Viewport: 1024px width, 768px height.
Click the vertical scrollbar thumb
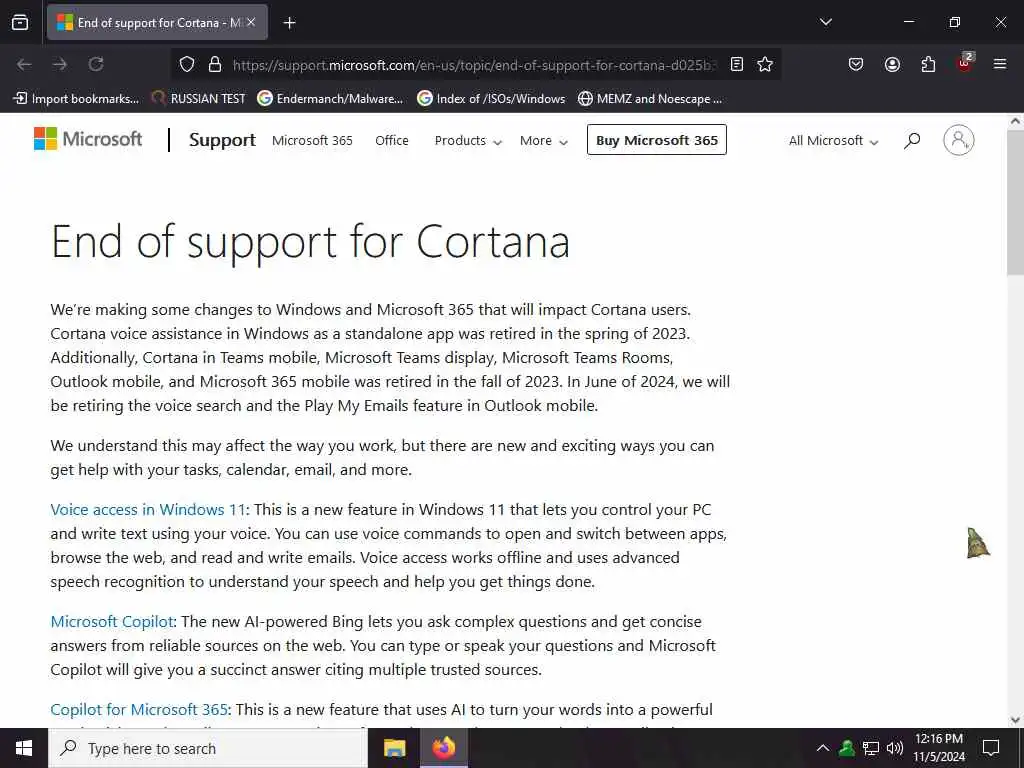(x=1016, y=204)
